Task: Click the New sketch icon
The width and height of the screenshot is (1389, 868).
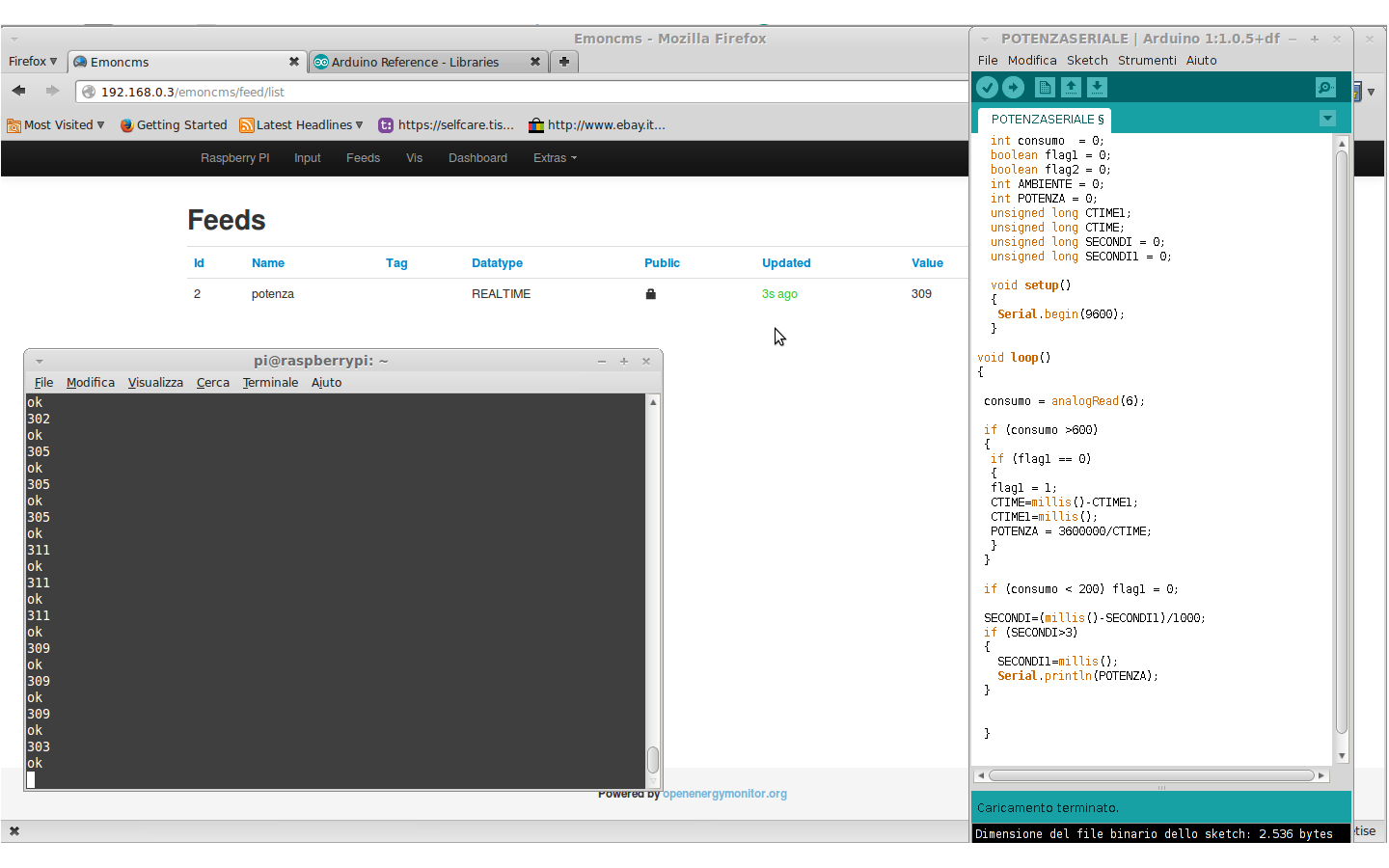Action: point(1045,88)
